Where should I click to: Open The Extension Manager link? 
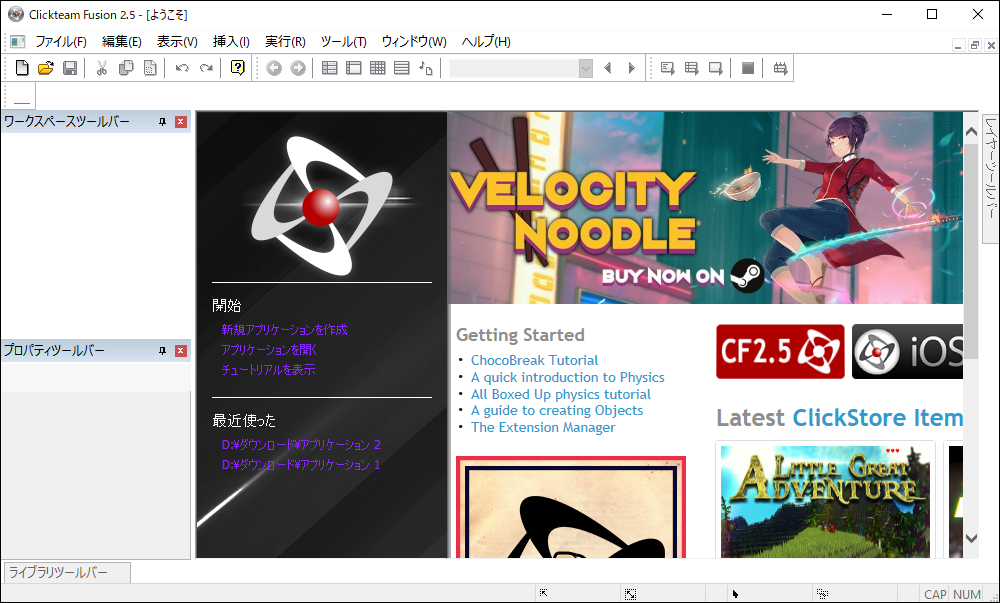543,428
